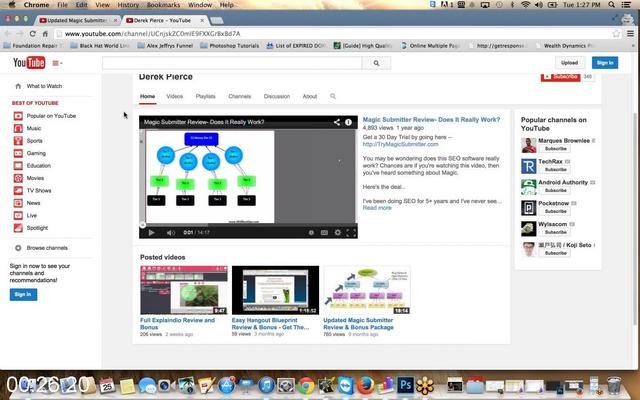640x400 pixels.
Task: Click the channel search icon
Action: click(x=333, y=96)
